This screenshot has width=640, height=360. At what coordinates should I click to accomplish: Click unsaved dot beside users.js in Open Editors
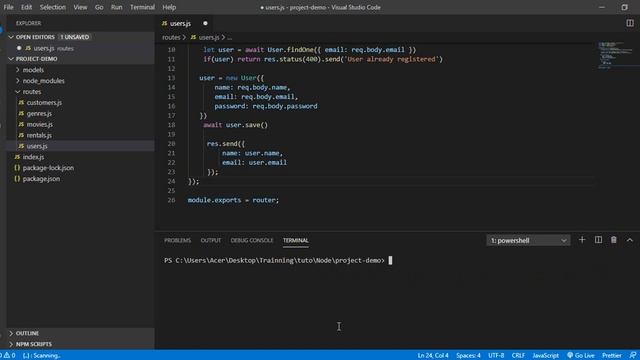(19, 48)
